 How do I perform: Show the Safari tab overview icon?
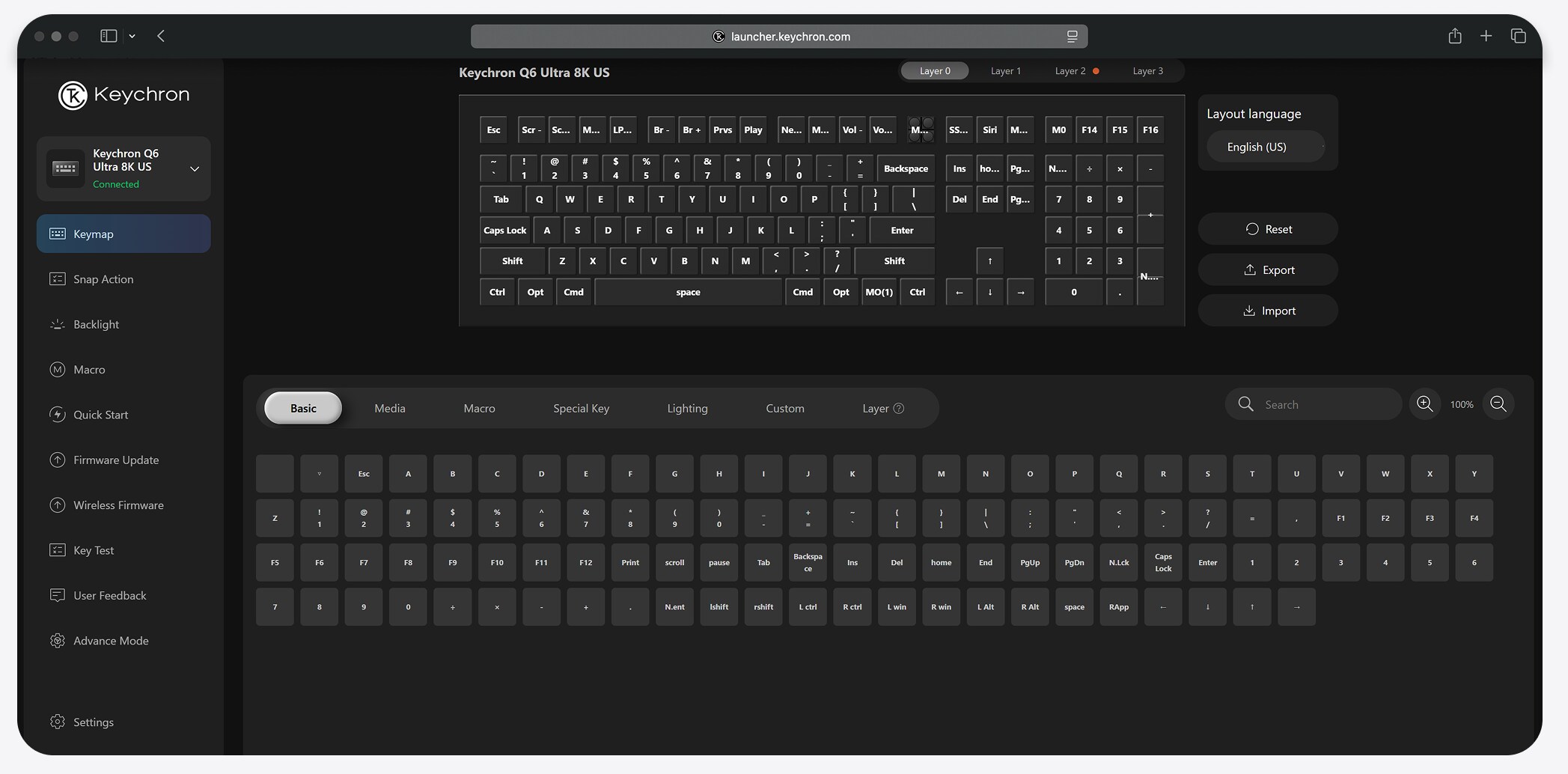coord(1518,36)
